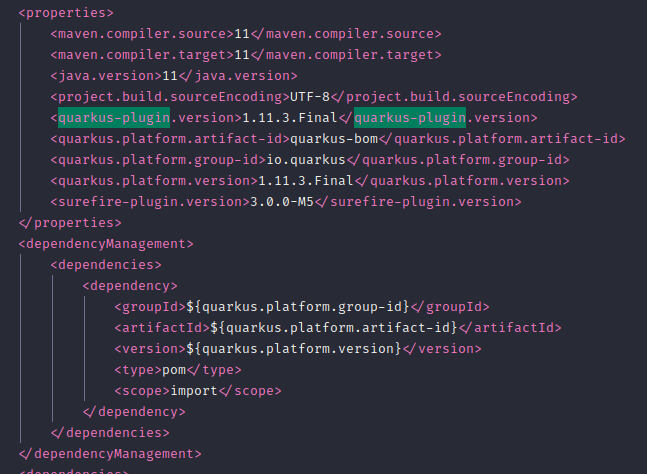The image size is (647, 474).
Task: Click the ${quarkus.platform.artifact-id} expression
Action: coord(334,328)
